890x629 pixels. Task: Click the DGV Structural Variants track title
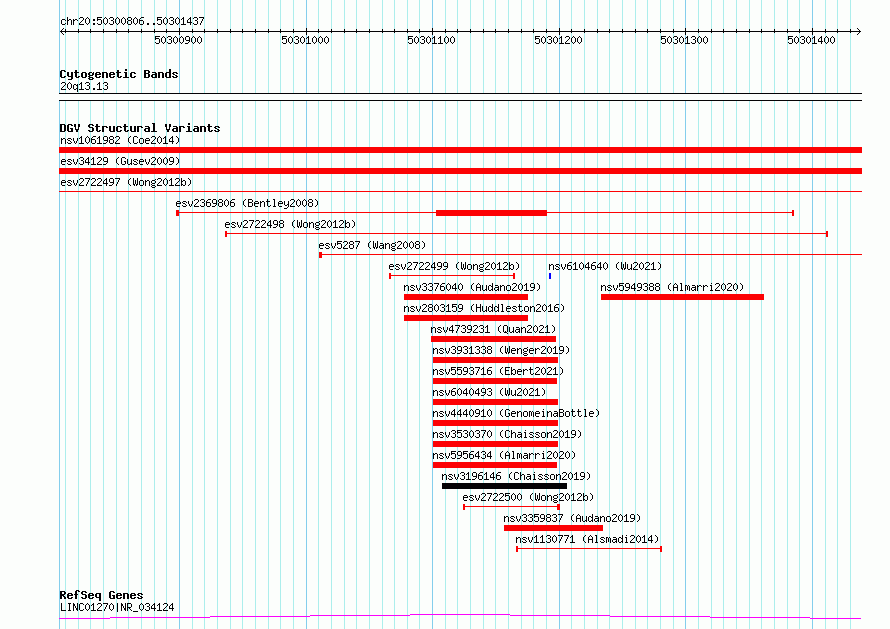click(x=140, y=128)
